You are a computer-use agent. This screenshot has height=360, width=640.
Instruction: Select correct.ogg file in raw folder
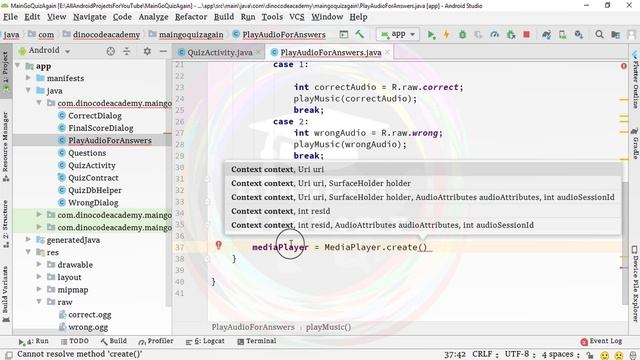point(90,315)
